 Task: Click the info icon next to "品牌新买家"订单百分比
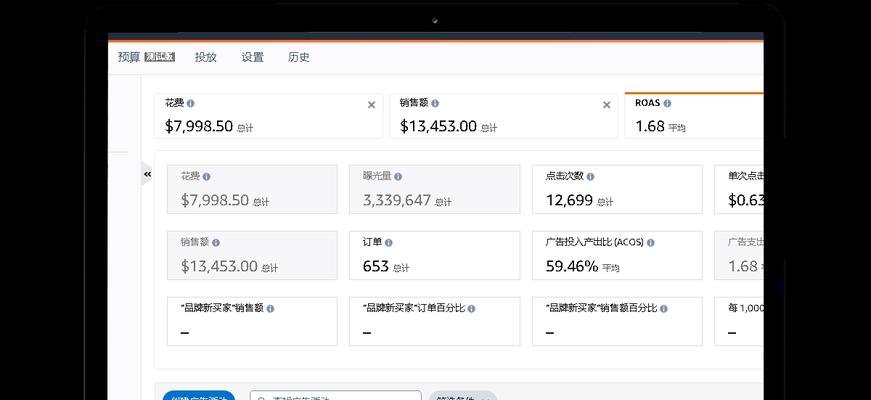coord(471,308)
